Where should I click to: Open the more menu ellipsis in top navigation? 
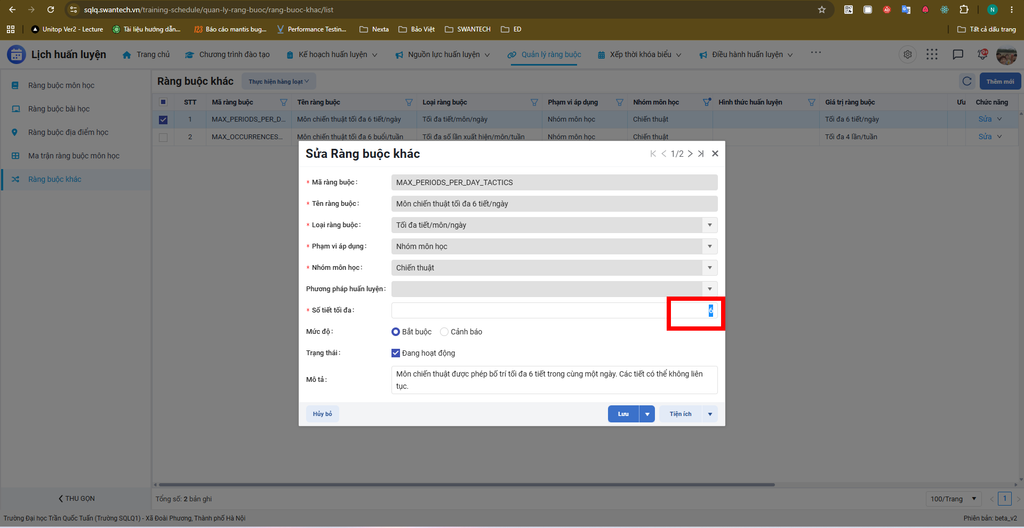click(x=816, y=52)
